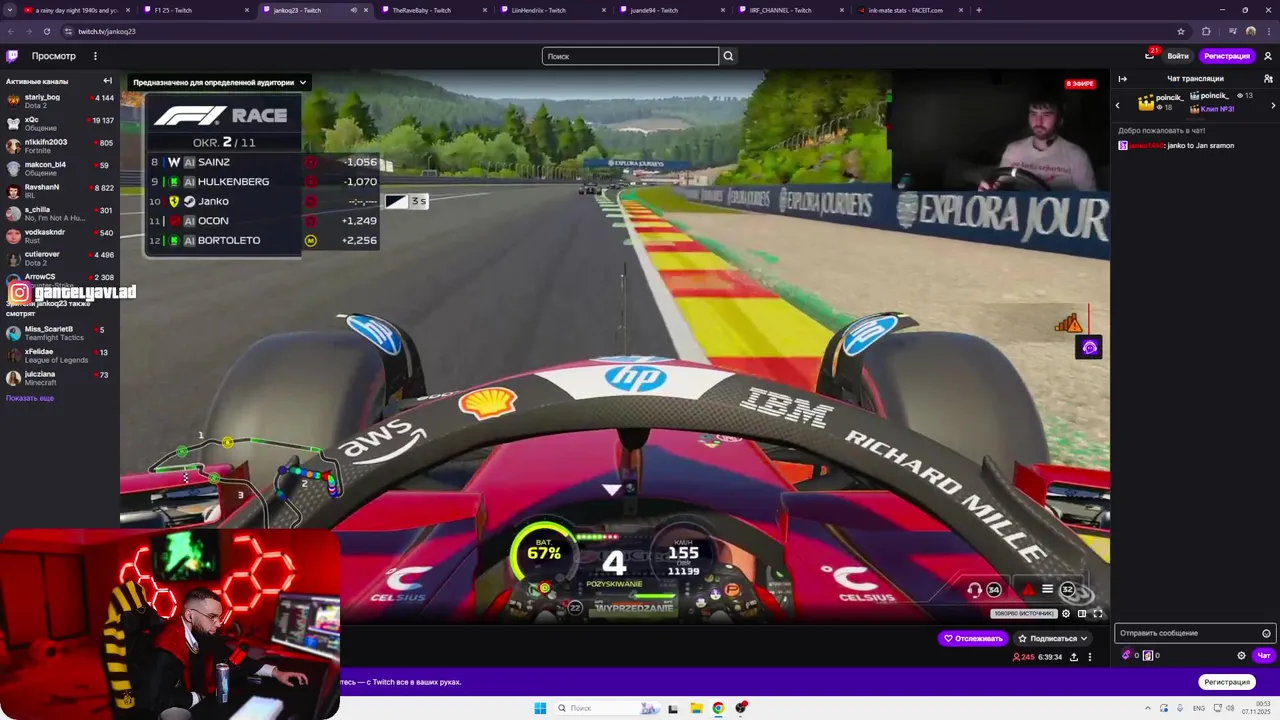Toggle theatre mode in player
This screenshot has height=720, width=1280.
pyautogui.click(x=1082, y=613)
